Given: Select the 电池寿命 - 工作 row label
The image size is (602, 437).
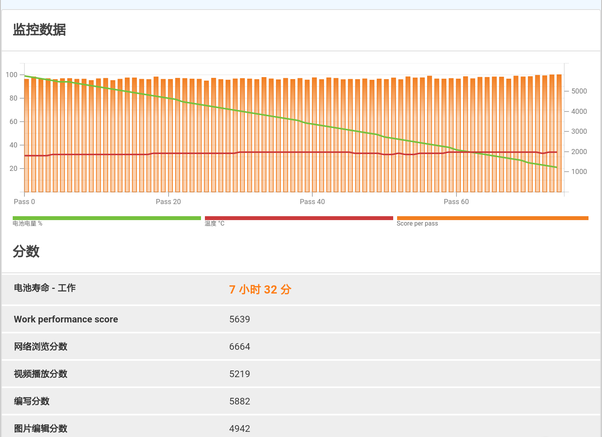Looking at the screenshot, I should [x=44, y=288].
